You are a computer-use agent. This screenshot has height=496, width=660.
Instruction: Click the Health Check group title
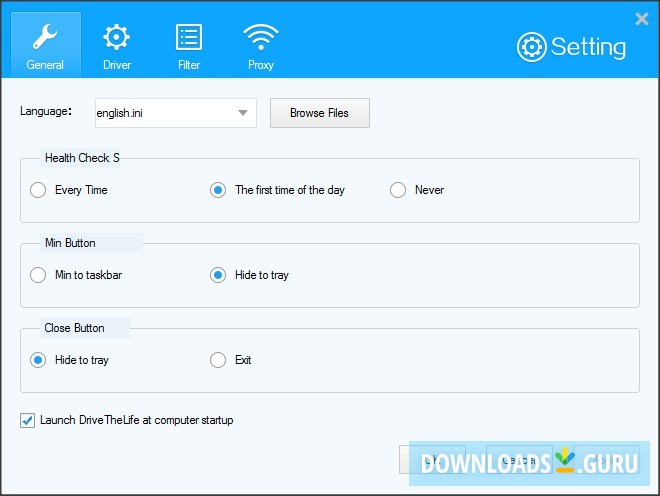click(x=82, y=158)
